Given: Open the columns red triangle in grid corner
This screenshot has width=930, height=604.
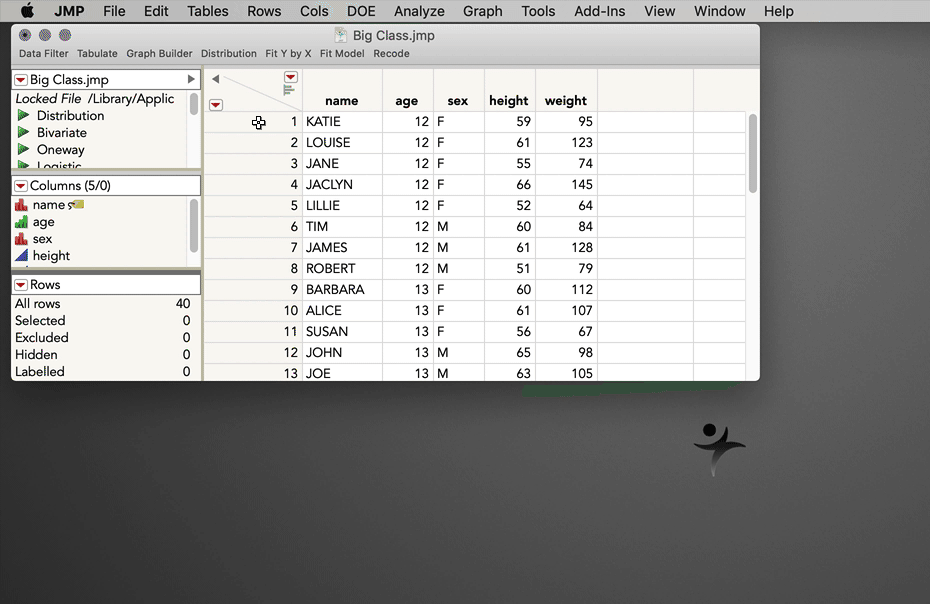Looking at the screenshot, I should point(291,77).
